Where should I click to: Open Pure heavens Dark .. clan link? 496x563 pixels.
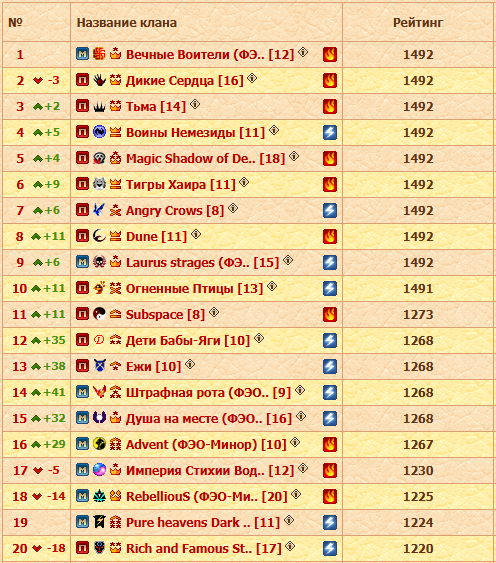click(x=203, y=522)
